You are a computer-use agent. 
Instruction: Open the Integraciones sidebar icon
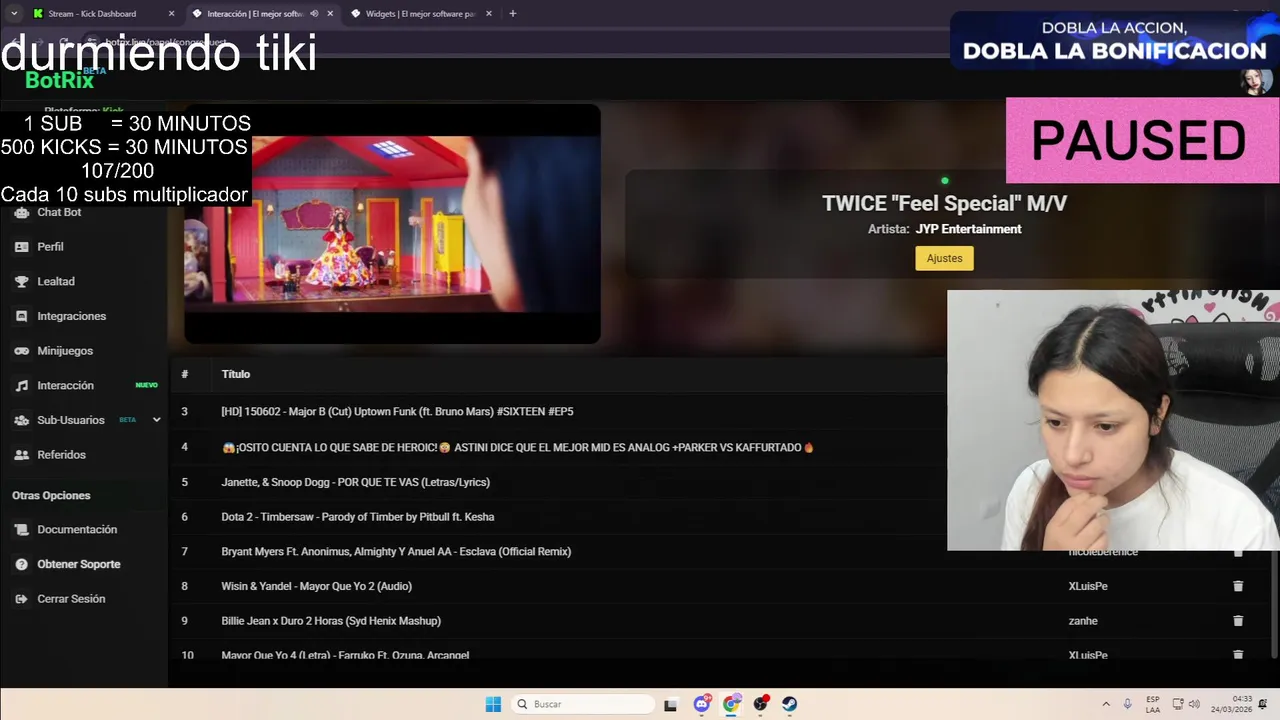21,316
